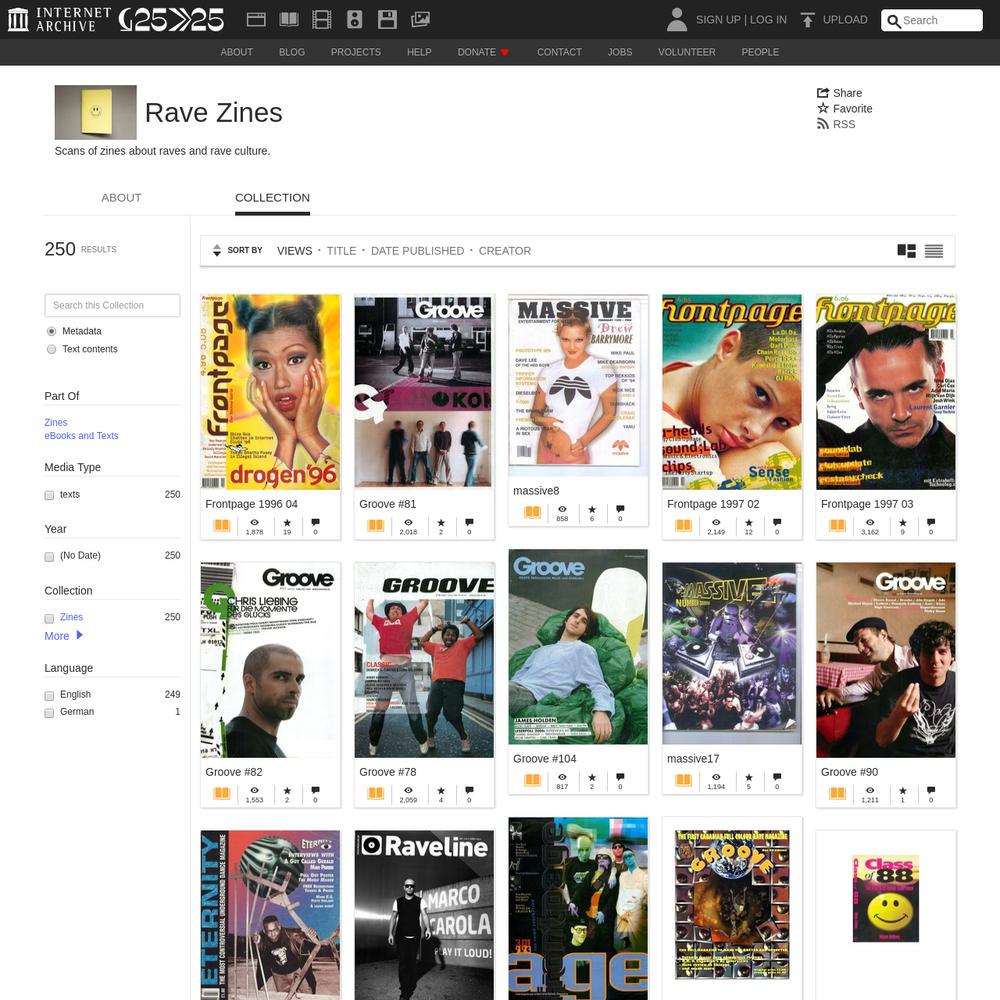The image size is (1000, 1000).
Task: Select the Metadata search radio button
Action: pyautogui.click(x=52, y=332)
